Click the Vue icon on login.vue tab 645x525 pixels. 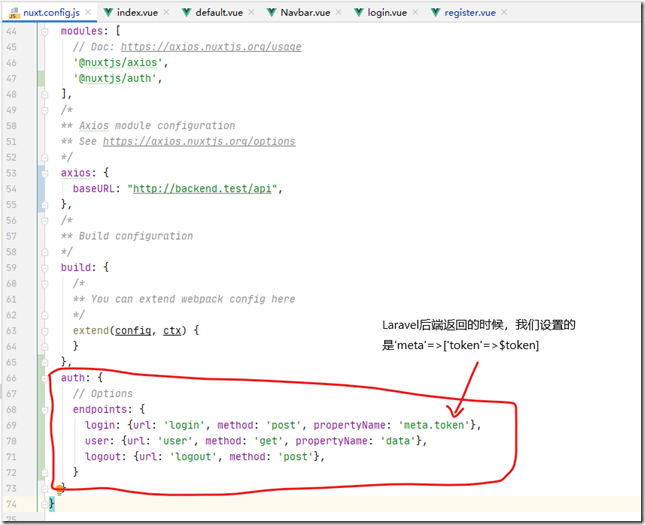[x=359, y=12]
